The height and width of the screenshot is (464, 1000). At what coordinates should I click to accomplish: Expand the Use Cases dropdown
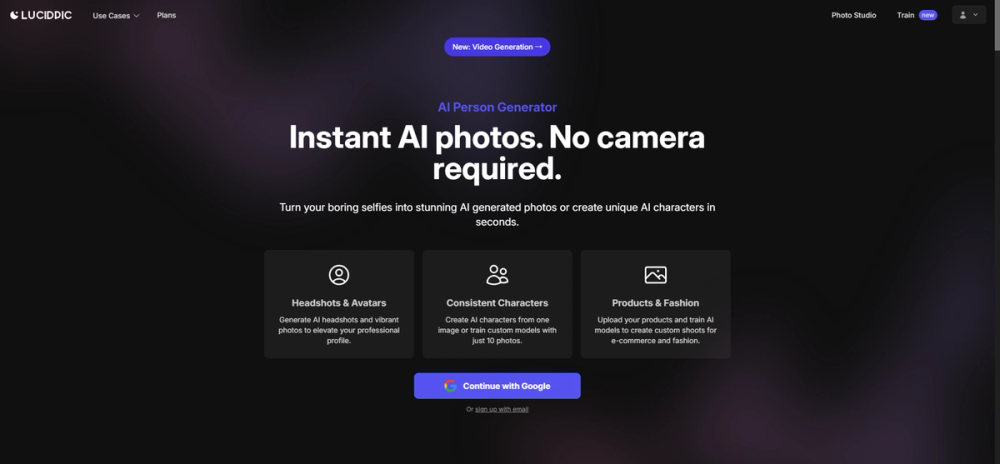pos(115,15)
